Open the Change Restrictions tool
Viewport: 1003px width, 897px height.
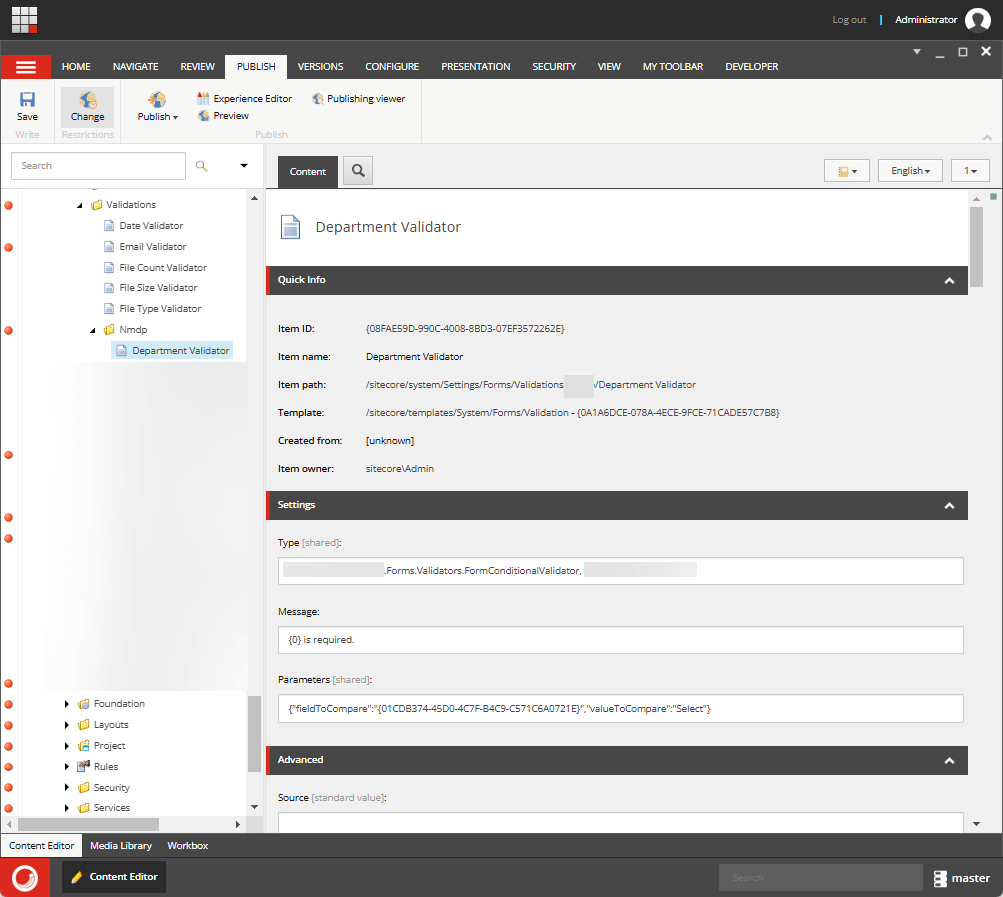coord(87,105)
